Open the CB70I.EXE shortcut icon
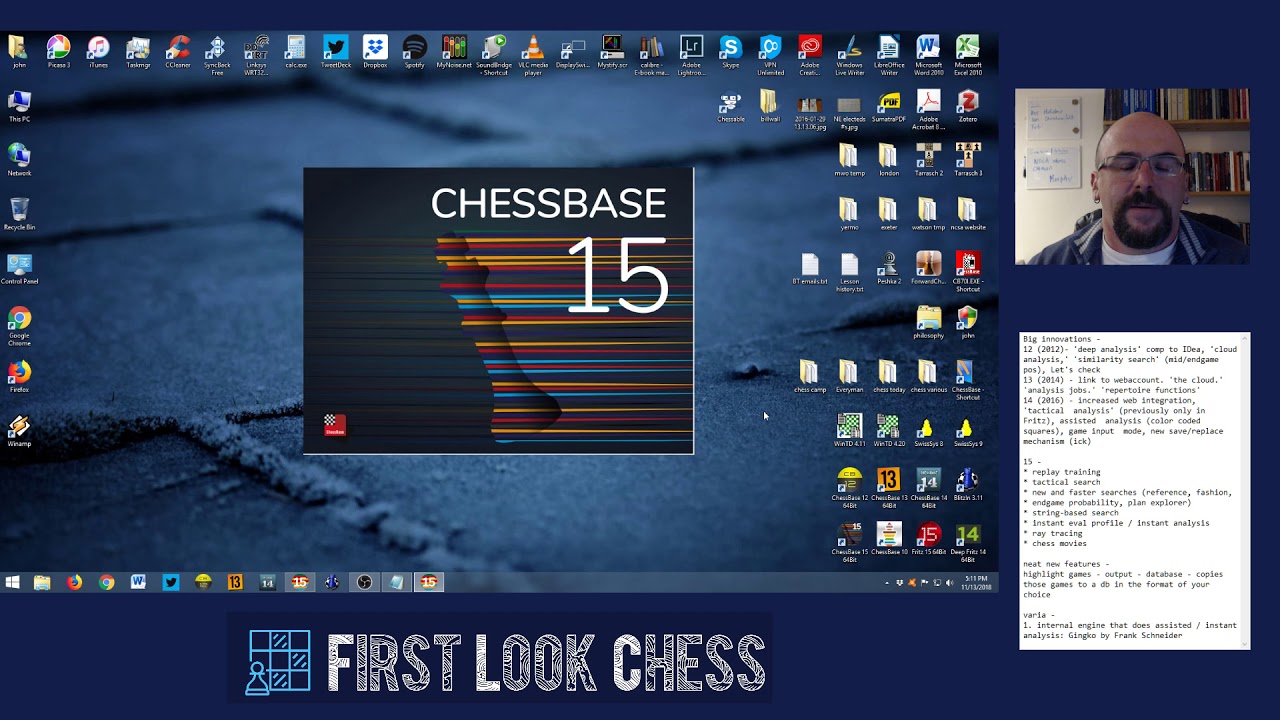 click(x=967, y=271)
